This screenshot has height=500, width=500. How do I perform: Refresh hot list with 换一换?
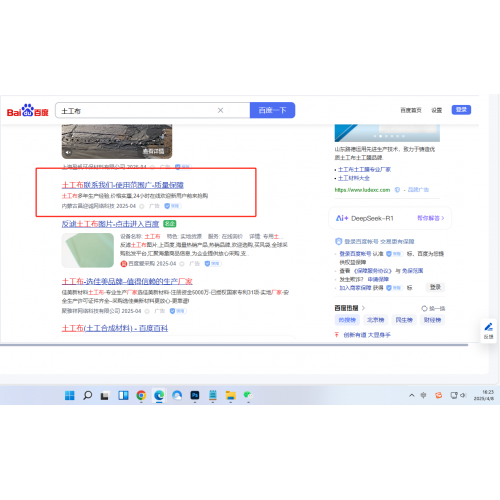pyautogui.click(x=433, y=308)
